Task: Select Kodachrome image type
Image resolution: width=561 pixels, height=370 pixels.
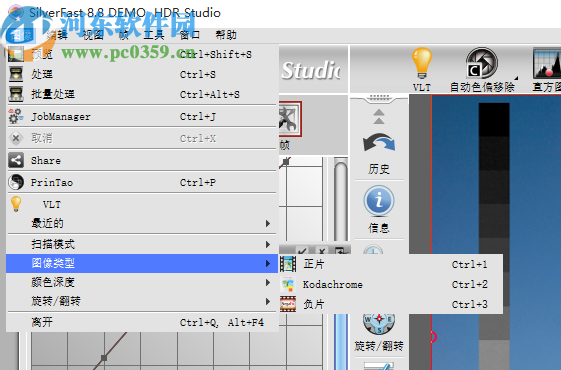Action: point(391,284)
